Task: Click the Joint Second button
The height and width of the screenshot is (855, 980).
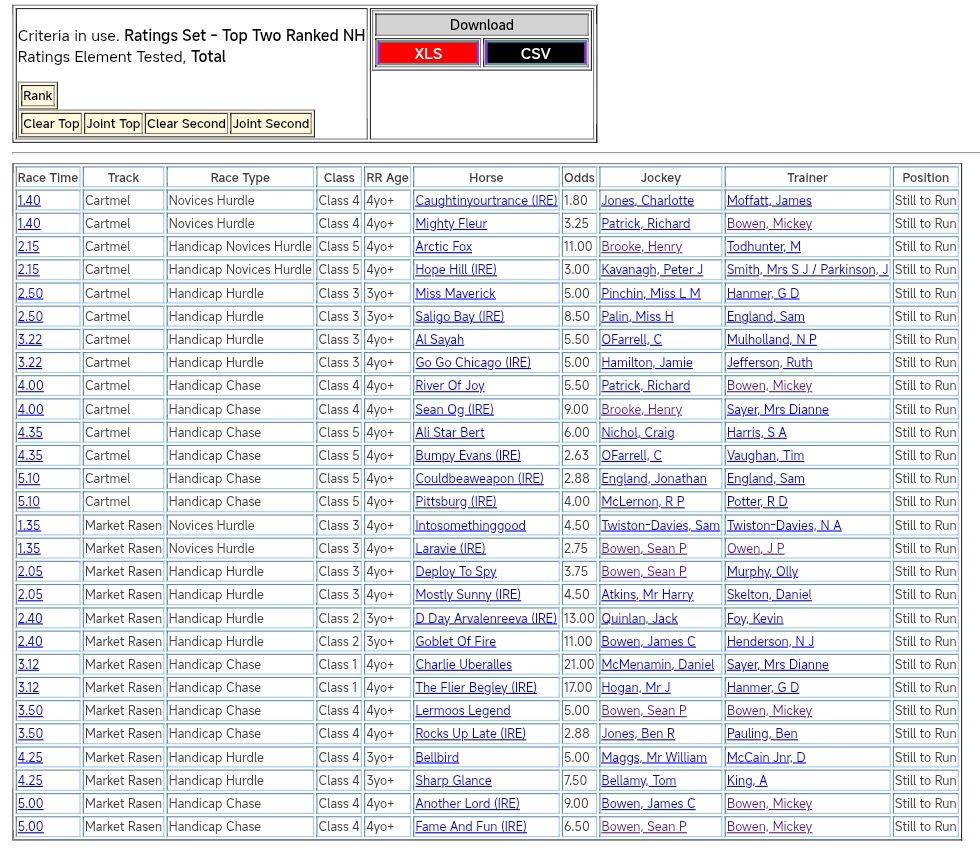Action: pyautogui.click(x=271, y=124)
